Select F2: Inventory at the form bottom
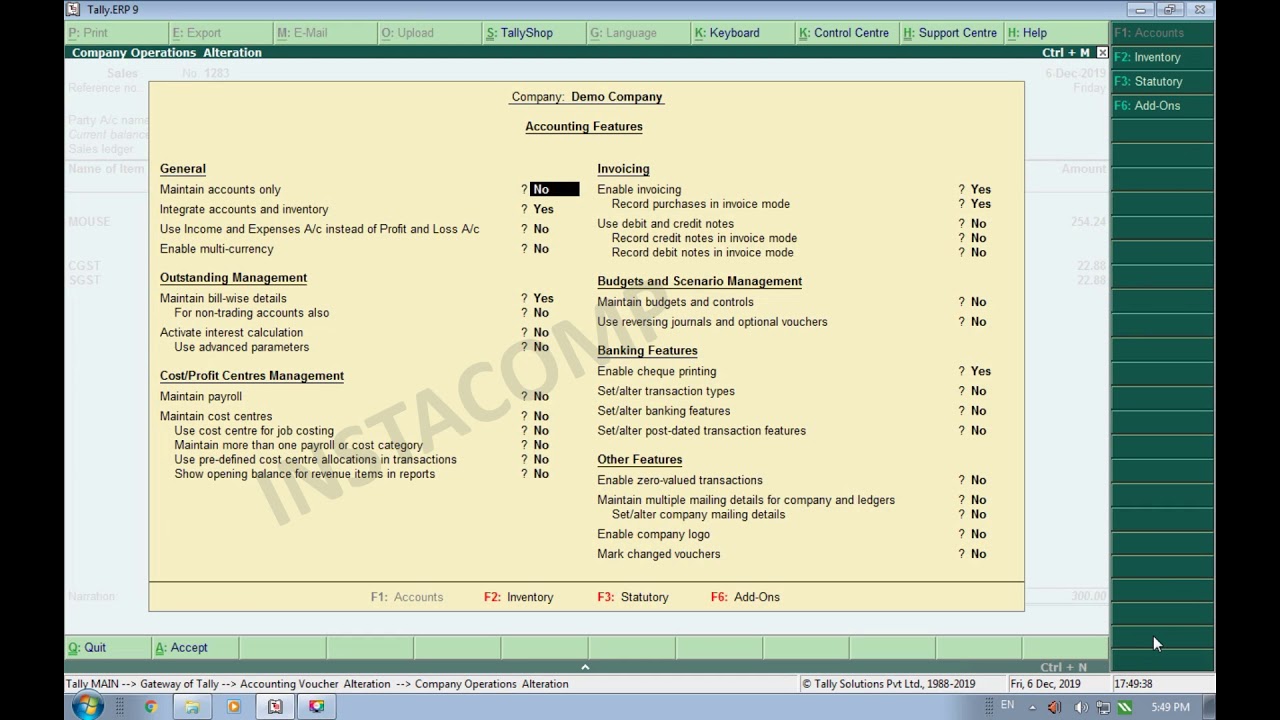This screenshot has height=720, width=1280. click(518, 597)
